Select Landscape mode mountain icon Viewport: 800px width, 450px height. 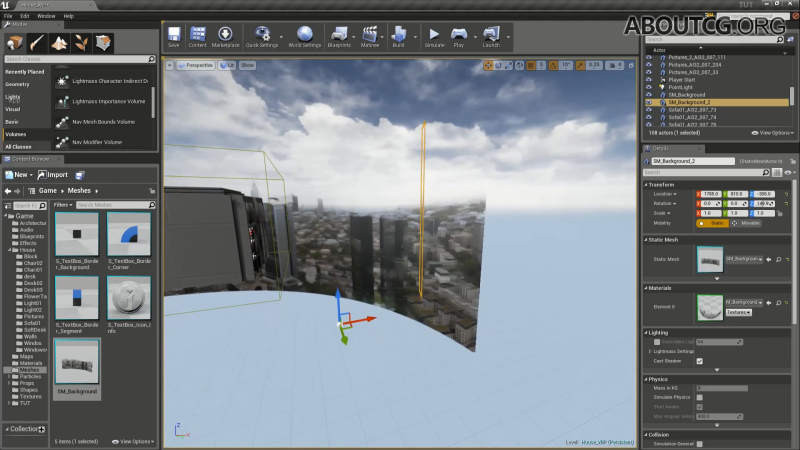[x=59, y=43]
